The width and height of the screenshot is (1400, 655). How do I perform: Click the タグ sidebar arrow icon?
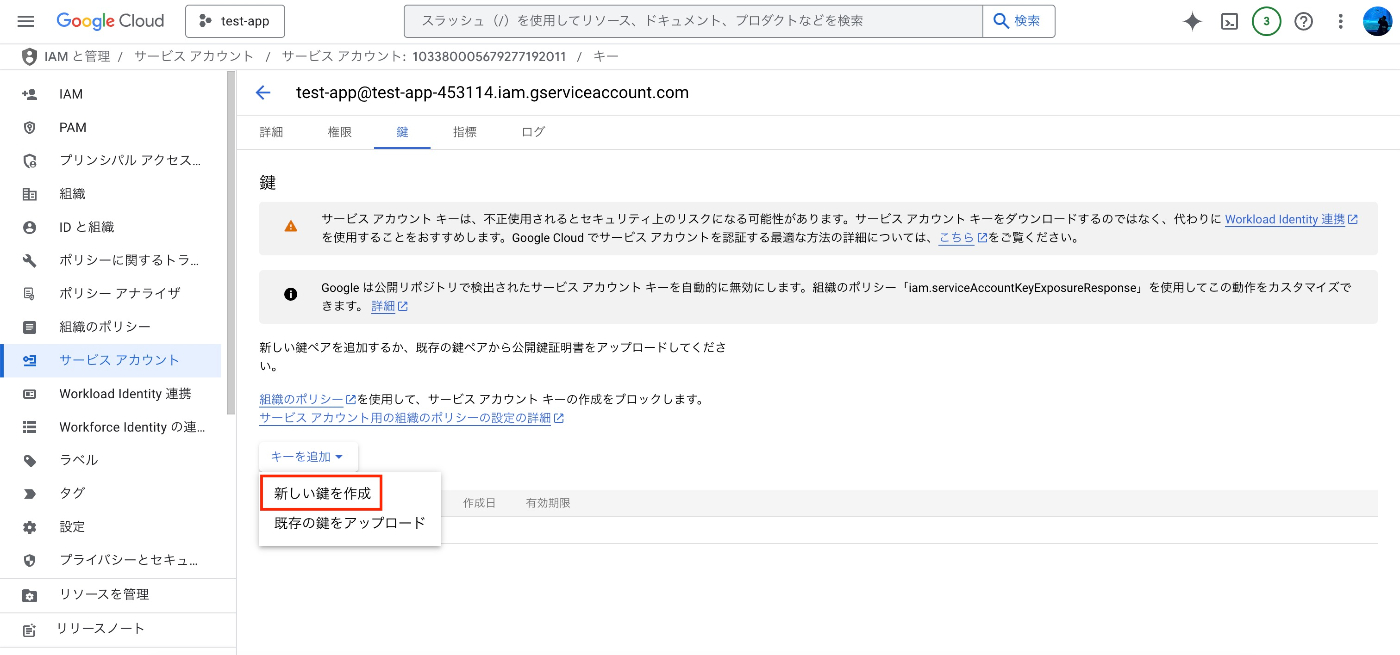(x=29, y=493)
